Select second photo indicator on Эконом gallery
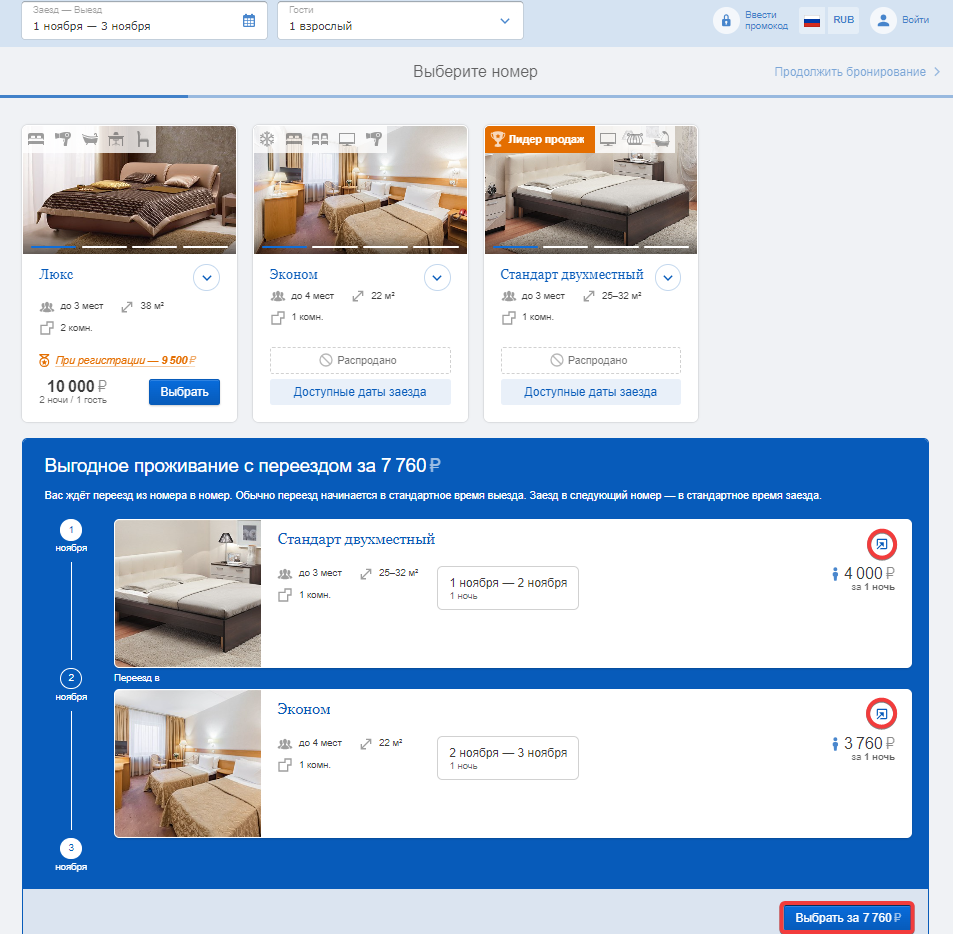Screen dimensions: 953x934 [335, 247]
